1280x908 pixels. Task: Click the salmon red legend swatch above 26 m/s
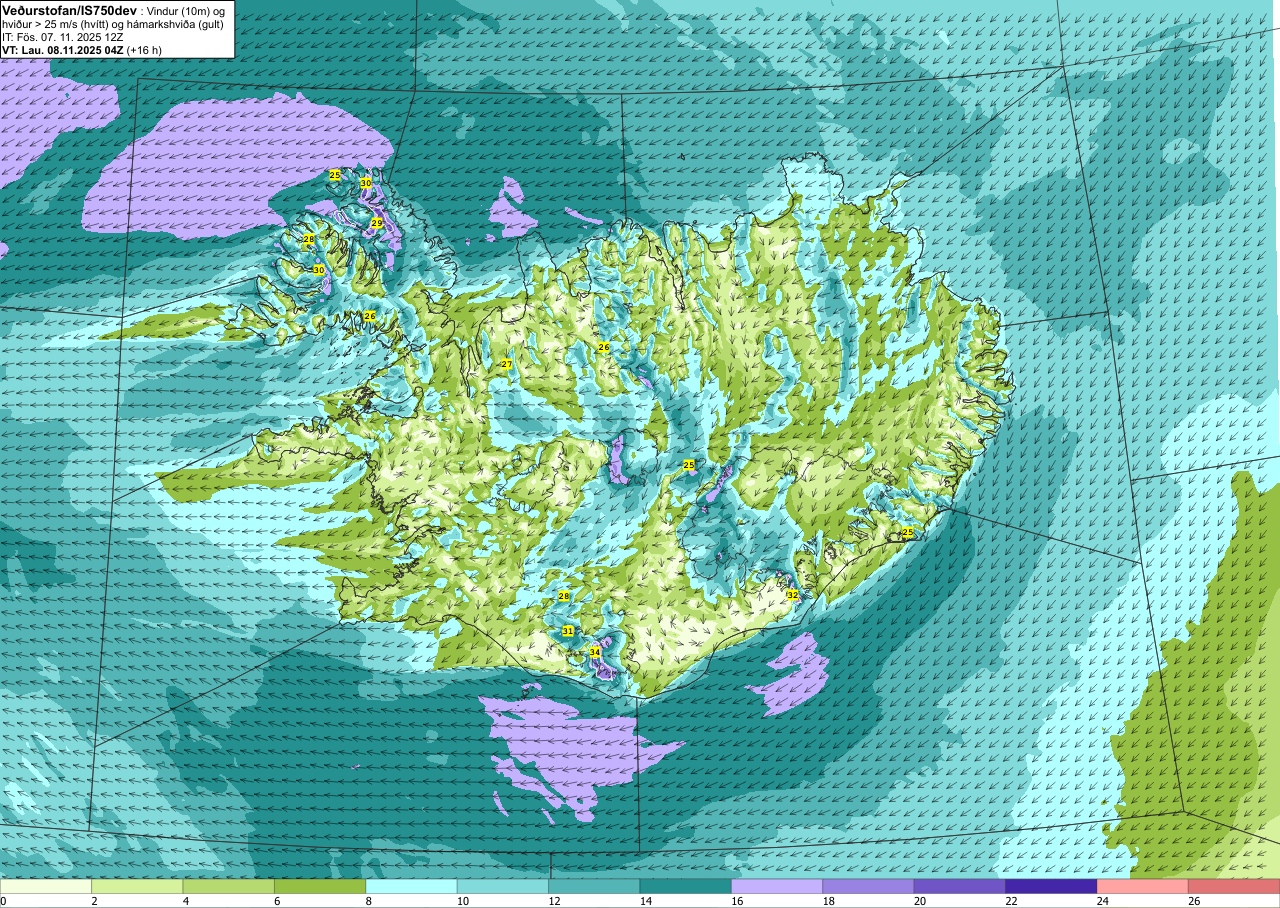pyautogui.click(x=1234, y=886)
